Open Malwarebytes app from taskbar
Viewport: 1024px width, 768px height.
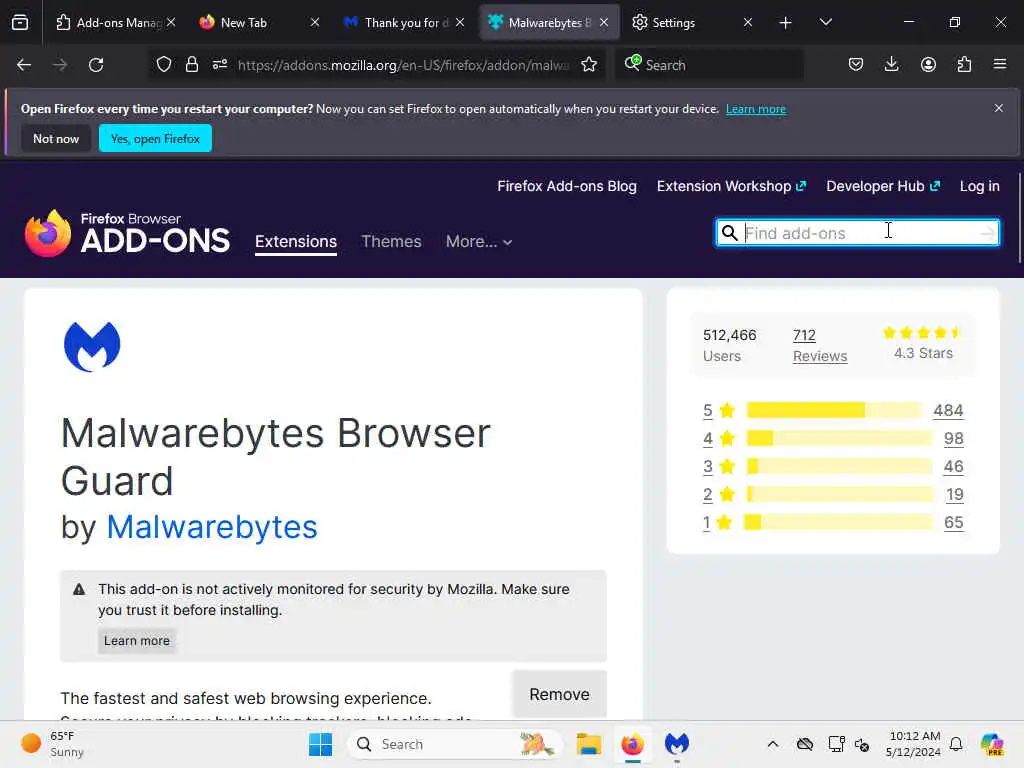click(677, 744)
